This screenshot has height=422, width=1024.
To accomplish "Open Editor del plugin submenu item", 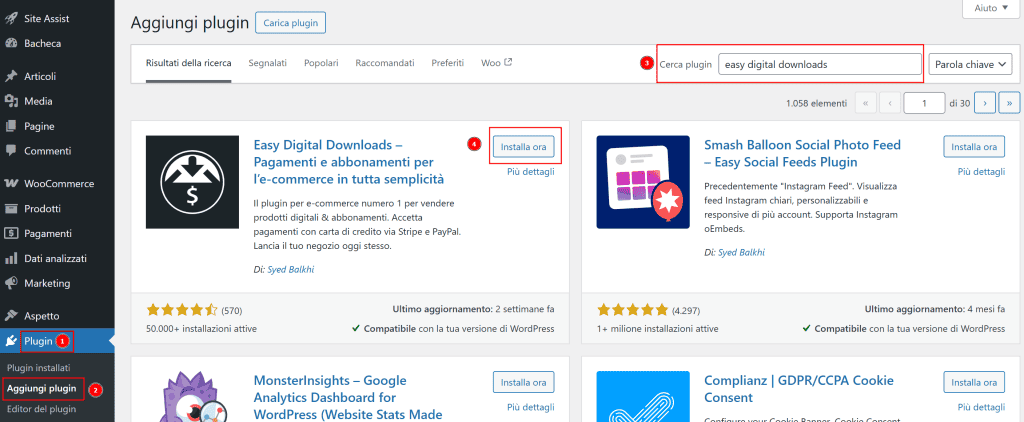I will 42,410.
